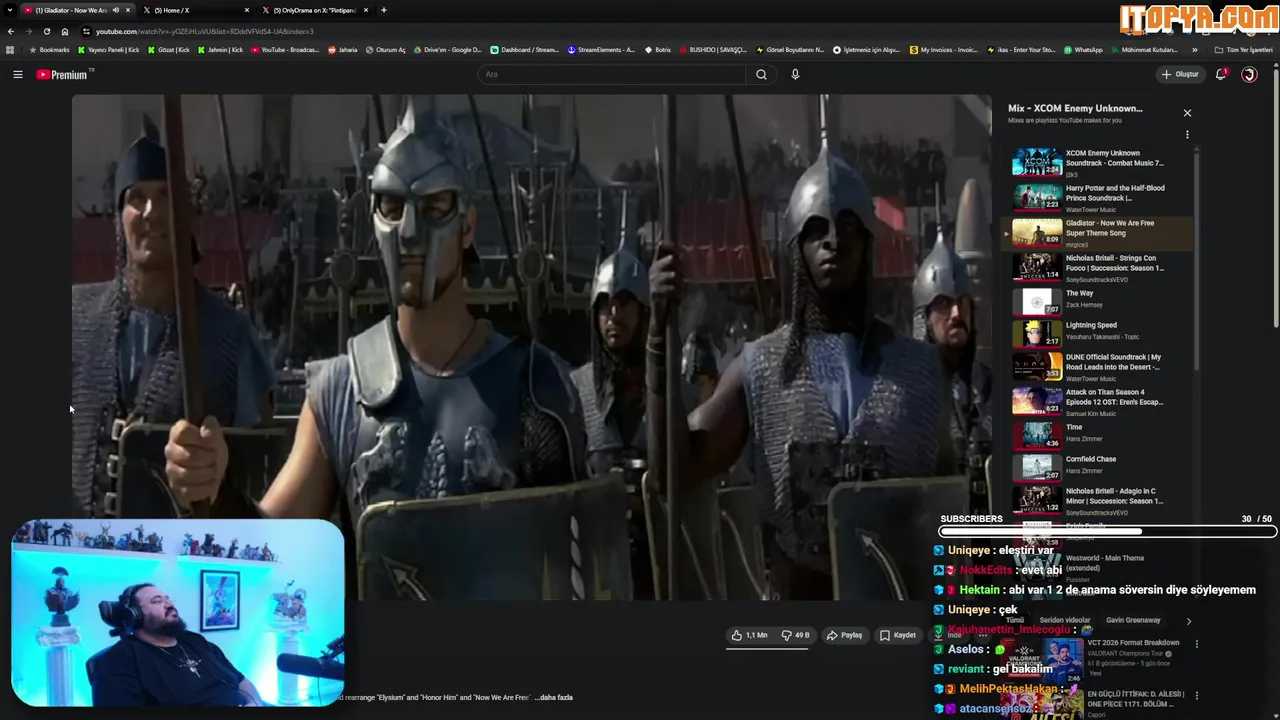Share the video with Paylaş
The height and width of the screenshot is (720, 1280).
(x=844, y=635)
